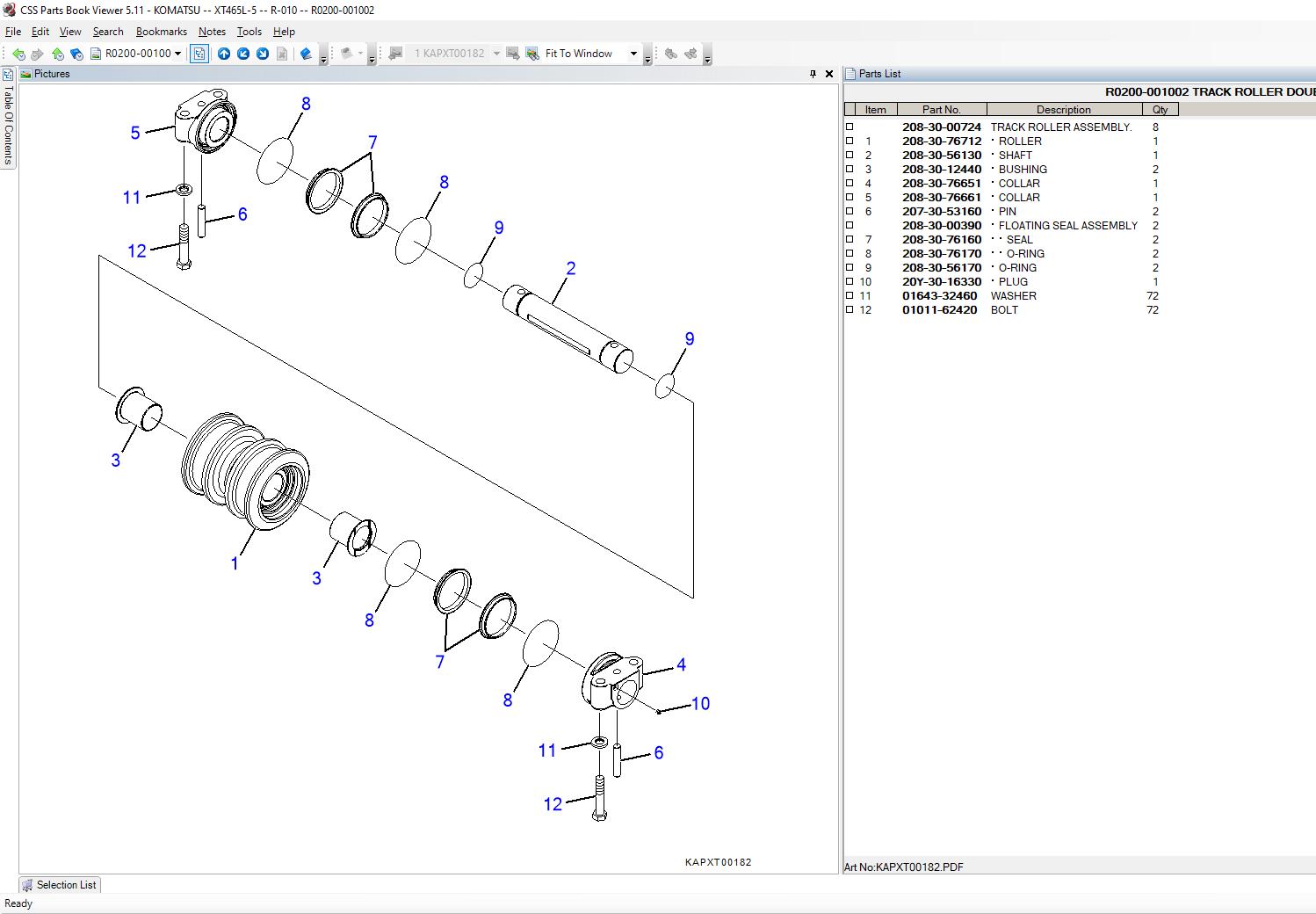This screenshot has height=914, width=1316.
Task: Click the zoom picture icon beside Fit To Window
Action: [x=532, y=54]
